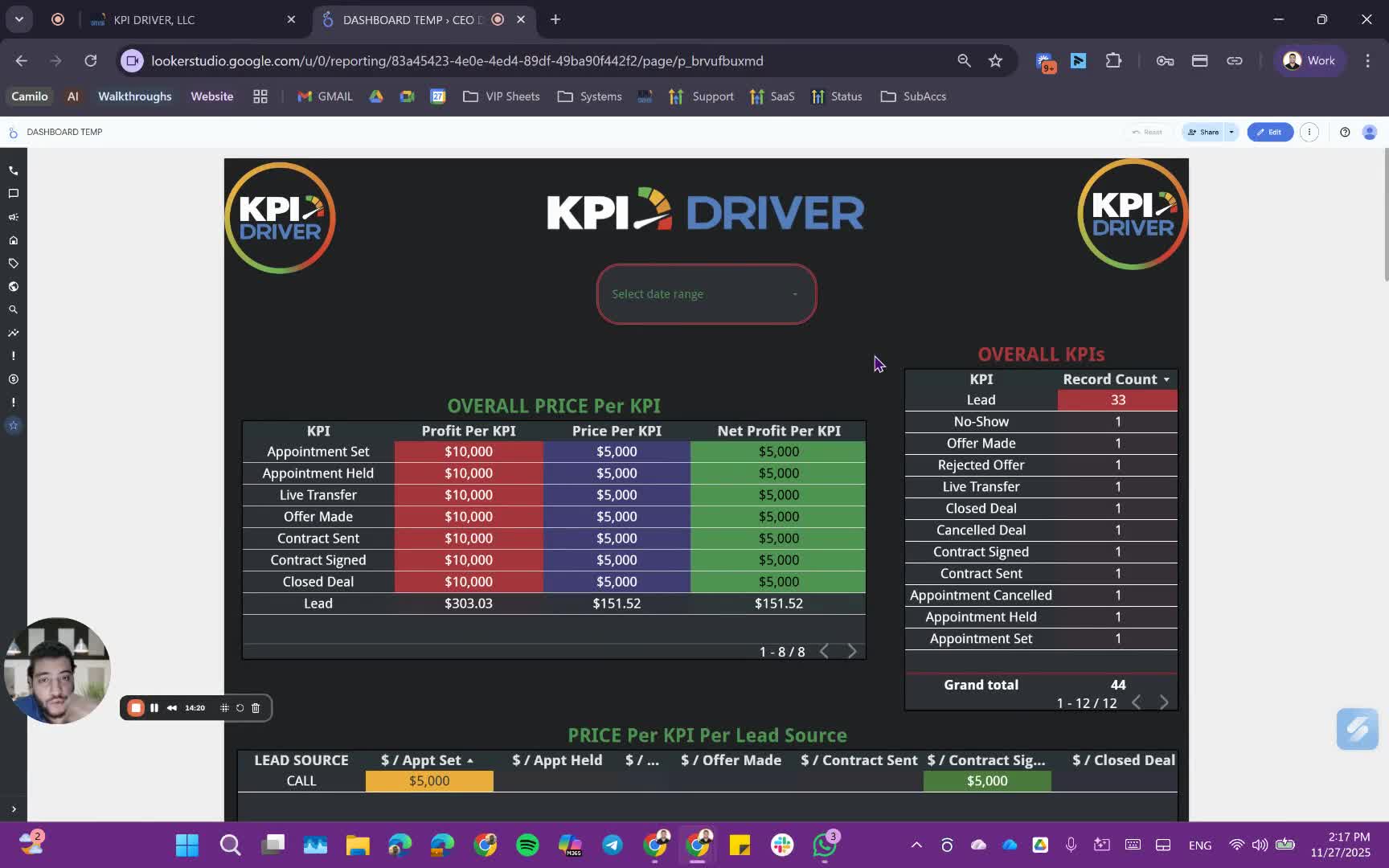Bookmark this page with the star icon
Screen dimensions: 1389x868
tap(995, 61)
